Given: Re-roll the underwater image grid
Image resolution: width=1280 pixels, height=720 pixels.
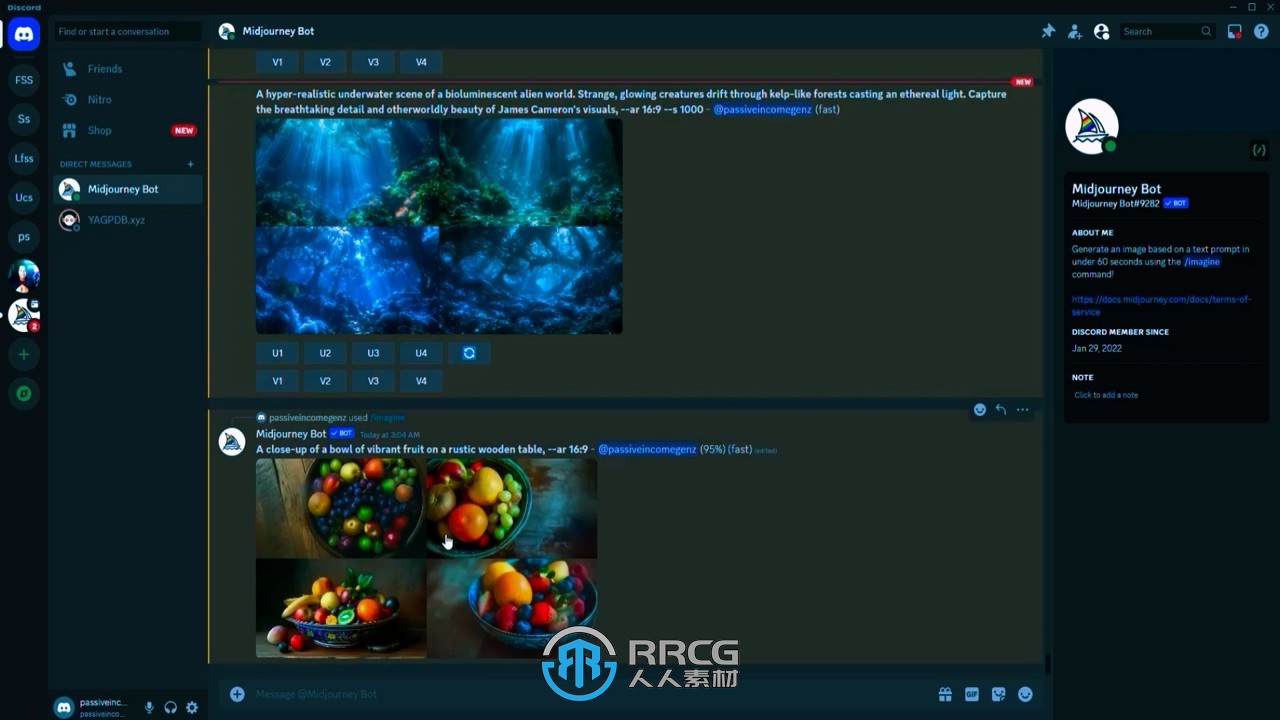Looking at the screenshot, I should click(469, 353).
